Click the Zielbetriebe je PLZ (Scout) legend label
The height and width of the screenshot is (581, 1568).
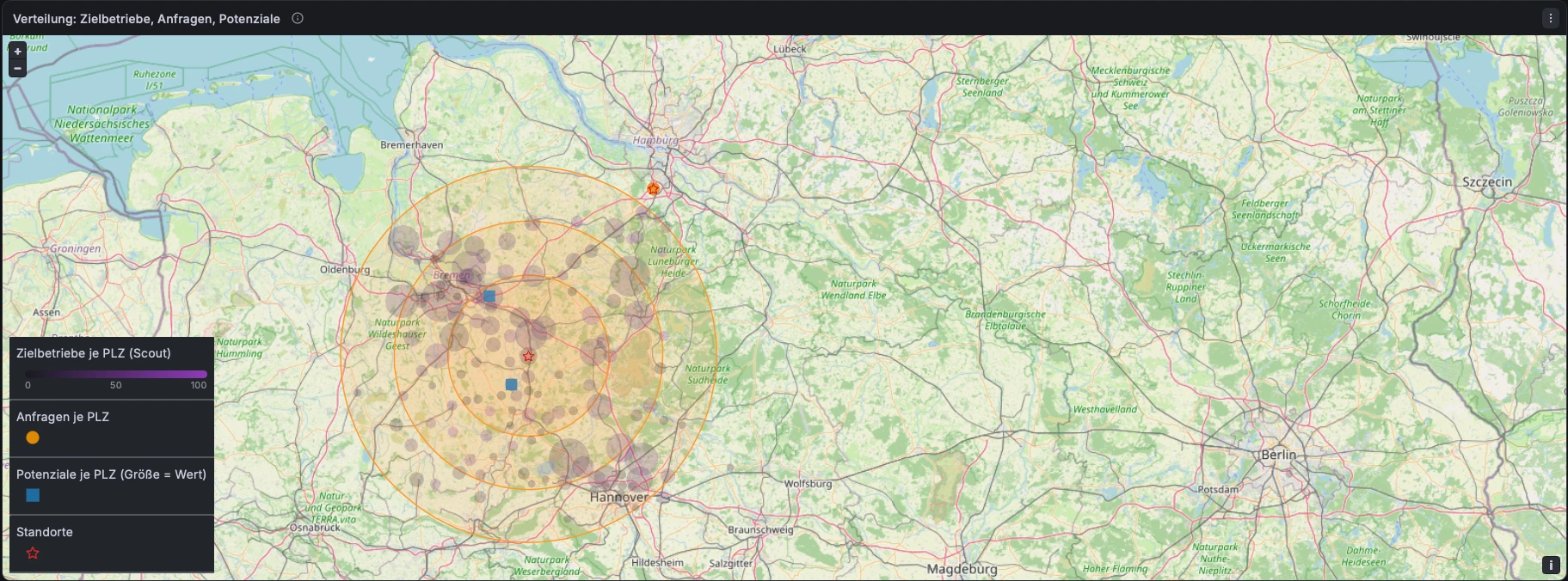[94, 353]
